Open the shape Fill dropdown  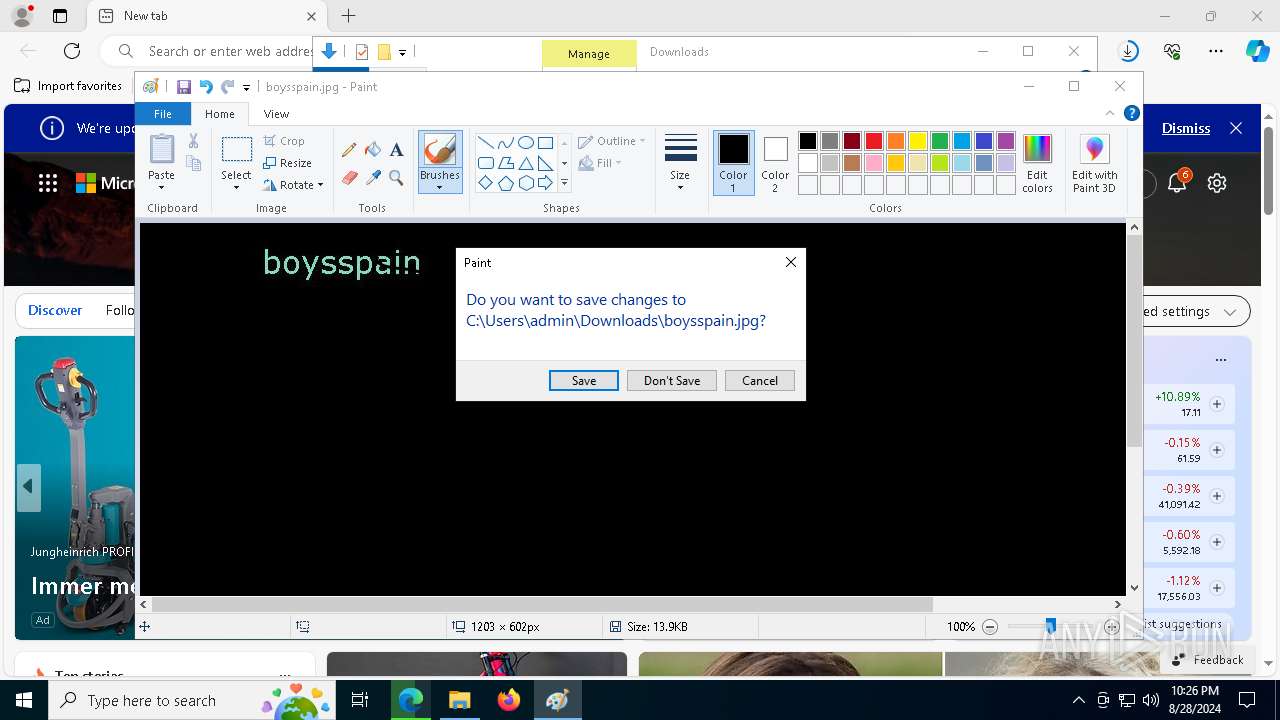click(601, 163)
